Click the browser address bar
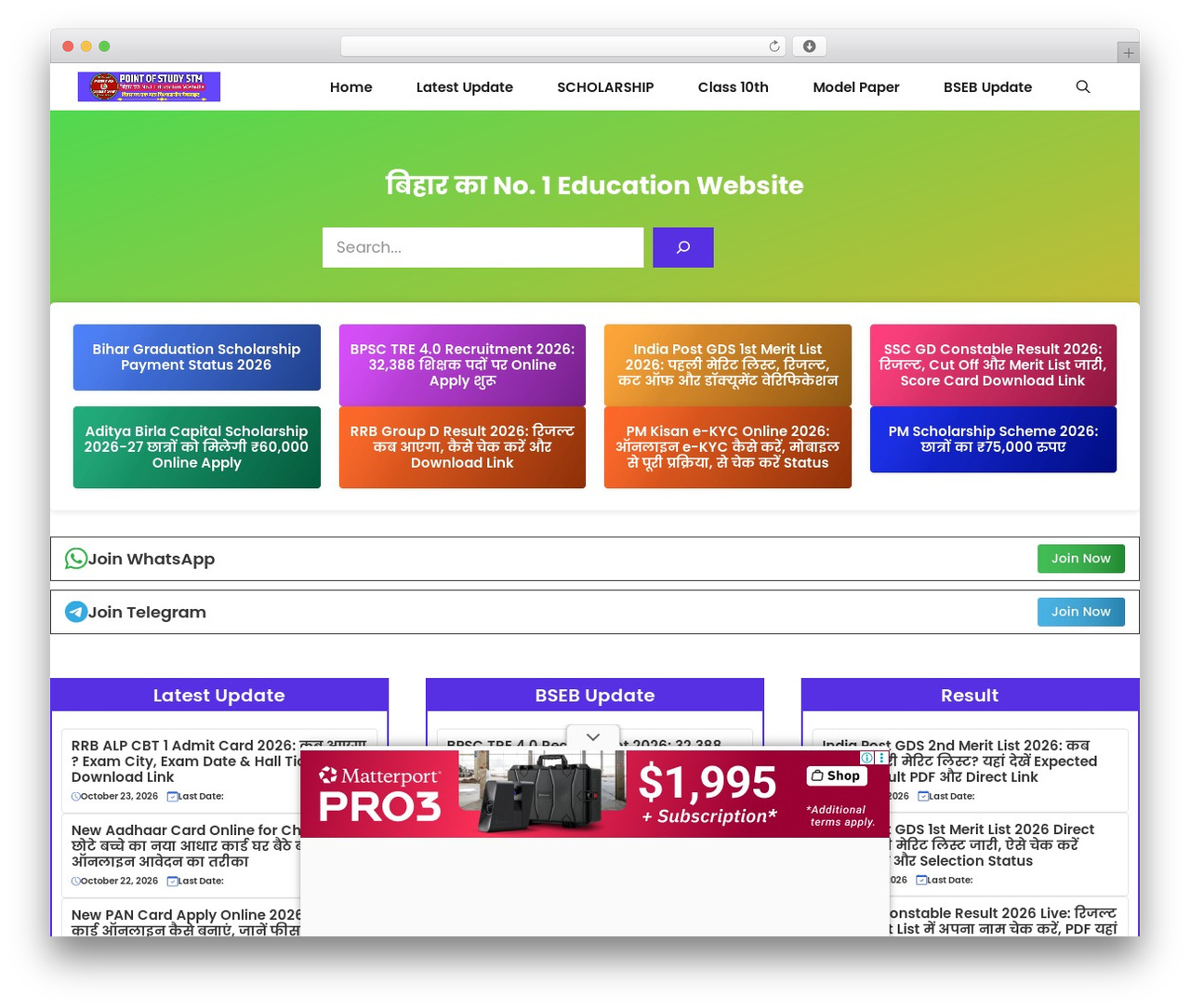This screenshot has width=1190, height=1008. coord(563,46)
